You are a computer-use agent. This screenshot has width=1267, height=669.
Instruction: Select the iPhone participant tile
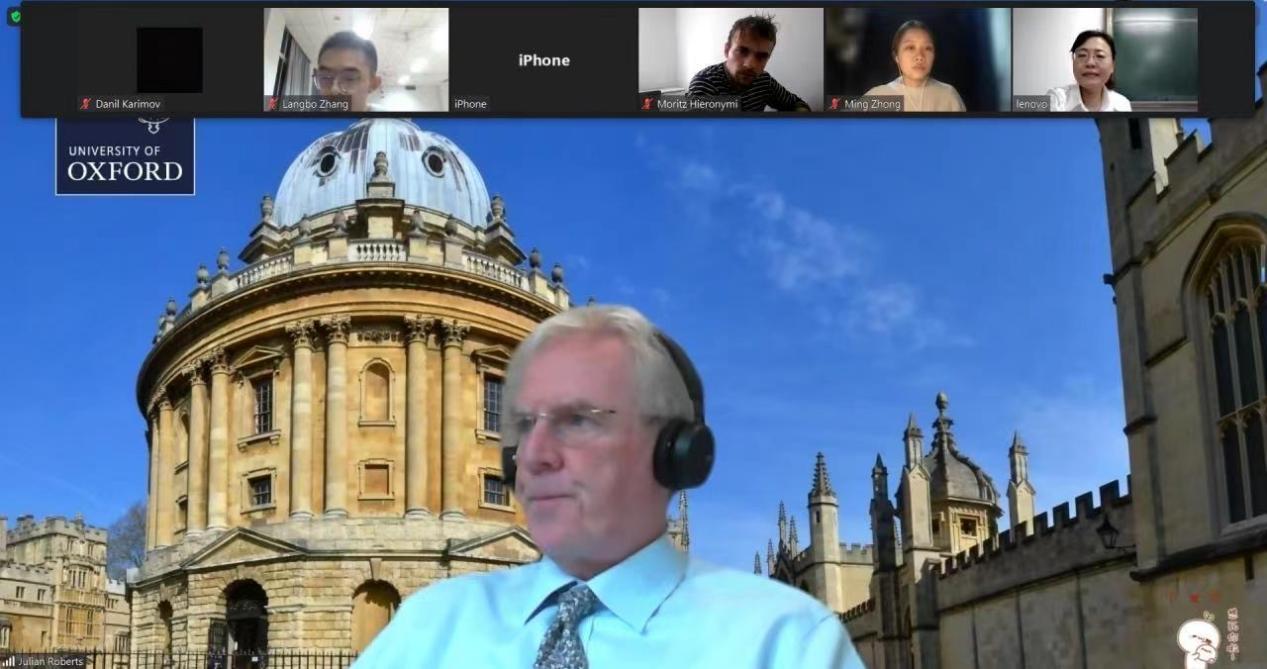(543, 60)
